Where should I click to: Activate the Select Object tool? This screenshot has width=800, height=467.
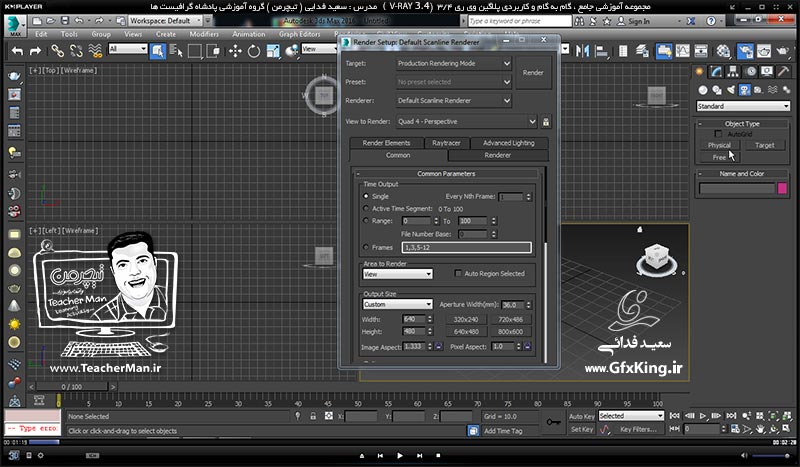click(x=157, y=51)
